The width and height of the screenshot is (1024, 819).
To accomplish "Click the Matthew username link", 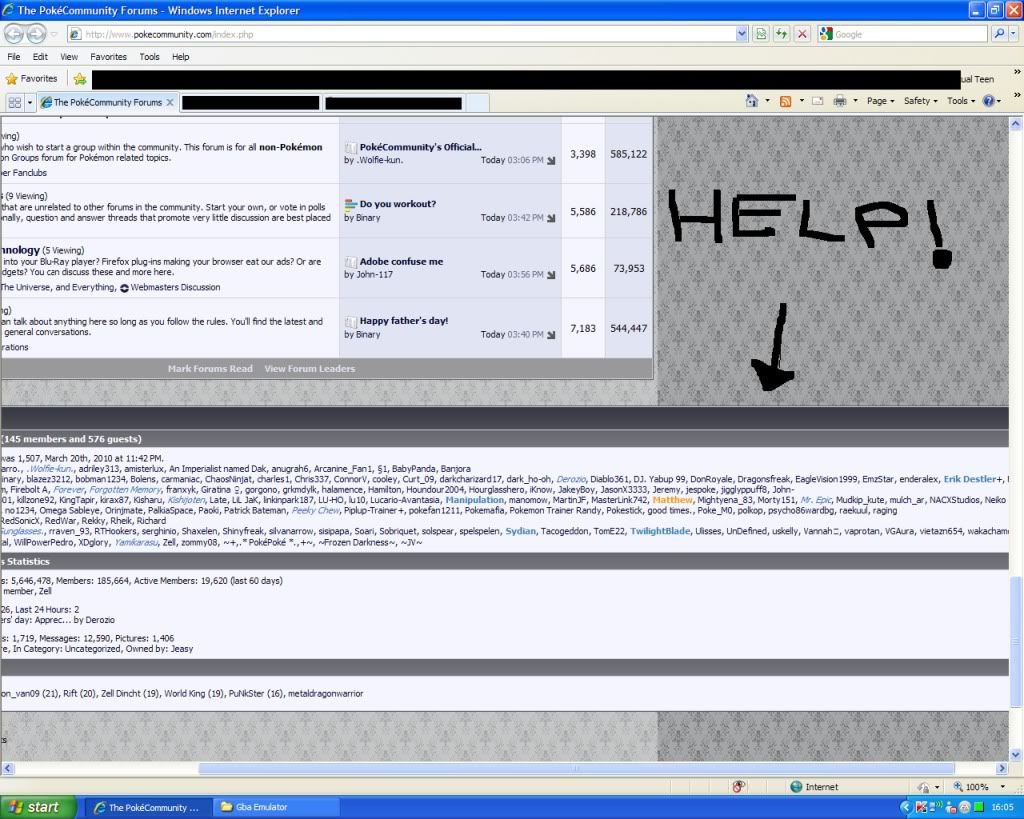I will 672,500.
